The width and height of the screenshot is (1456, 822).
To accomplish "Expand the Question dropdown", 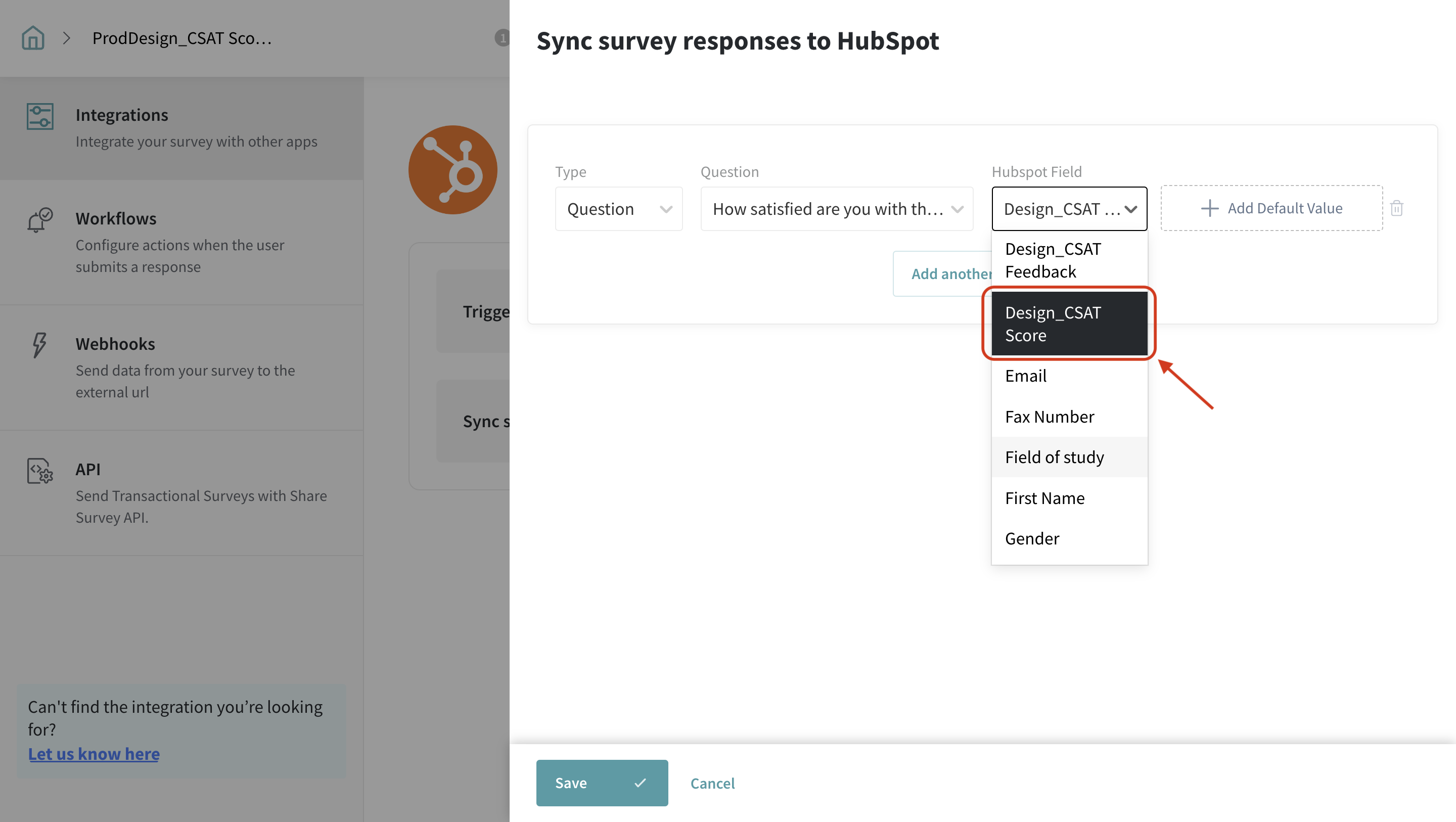I will [x=837, y=209].
